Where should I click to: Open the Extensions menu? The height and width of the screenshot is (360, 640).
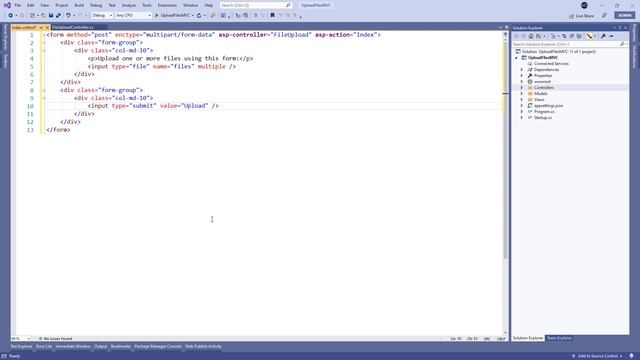point(167,5)
